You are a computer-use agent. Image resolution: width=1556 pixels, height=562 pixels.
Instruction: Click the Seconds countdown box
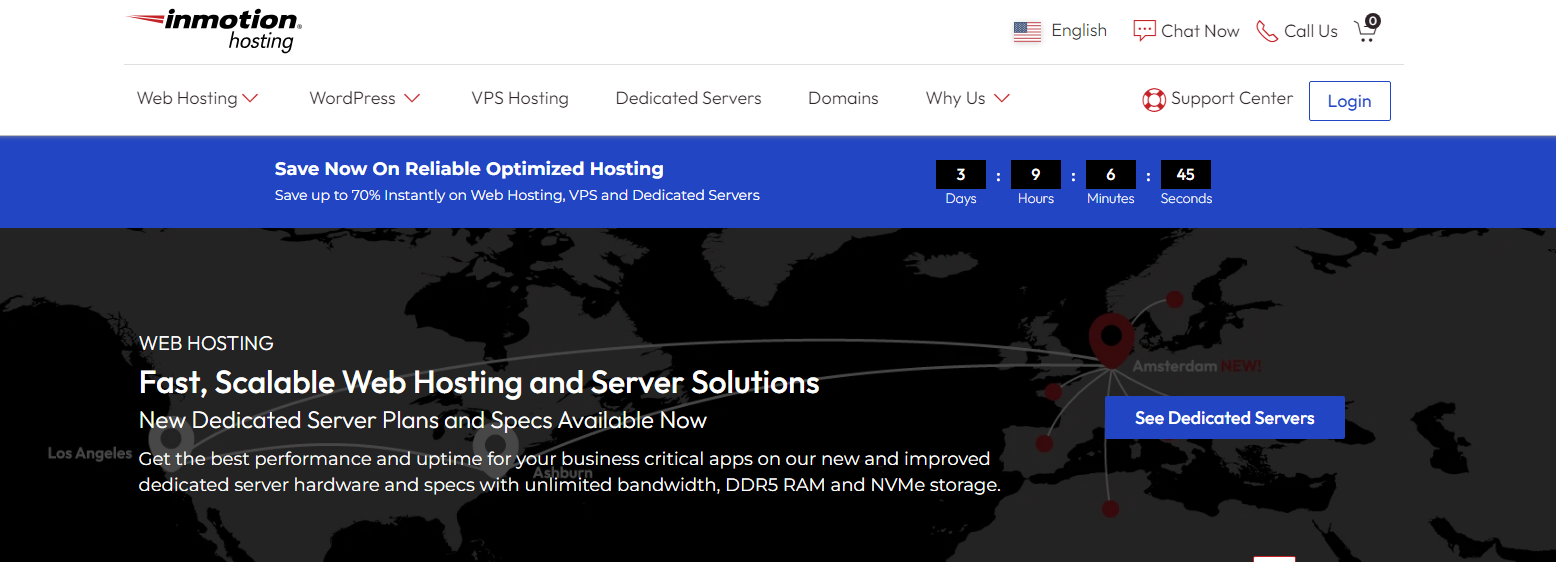pyautogui.click(x=1186, y=174)
